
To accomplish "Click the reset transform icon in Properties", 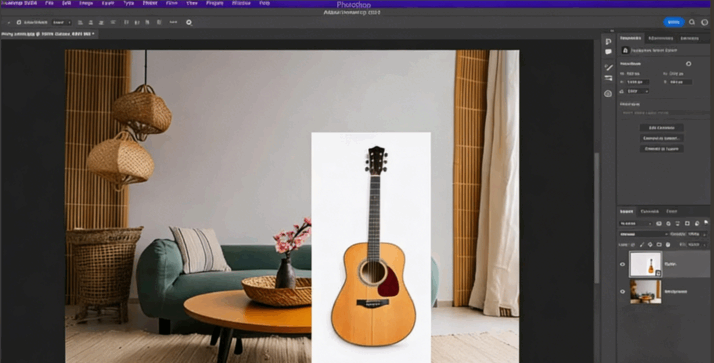I will pyautogui.click(x=688, y=64).
